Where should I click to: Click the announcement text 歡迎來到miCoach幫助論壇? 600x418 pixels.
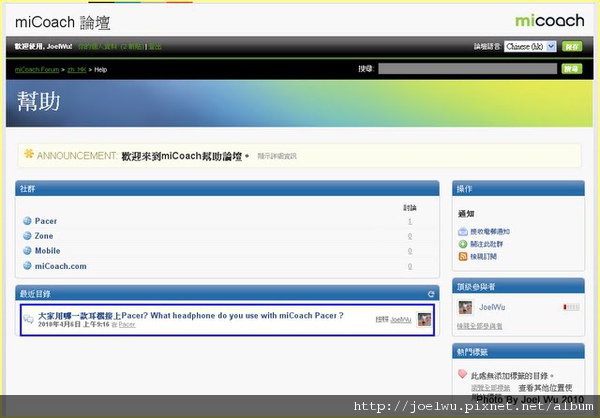(185, 156)
